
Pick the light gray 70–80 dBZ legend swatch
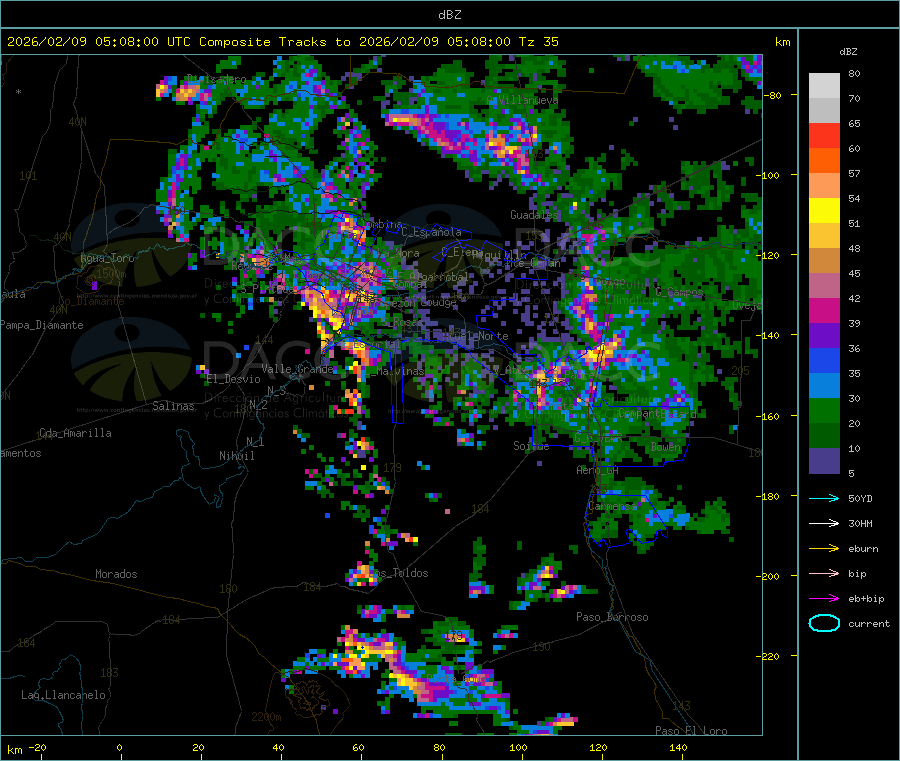(x=824, y=86)
